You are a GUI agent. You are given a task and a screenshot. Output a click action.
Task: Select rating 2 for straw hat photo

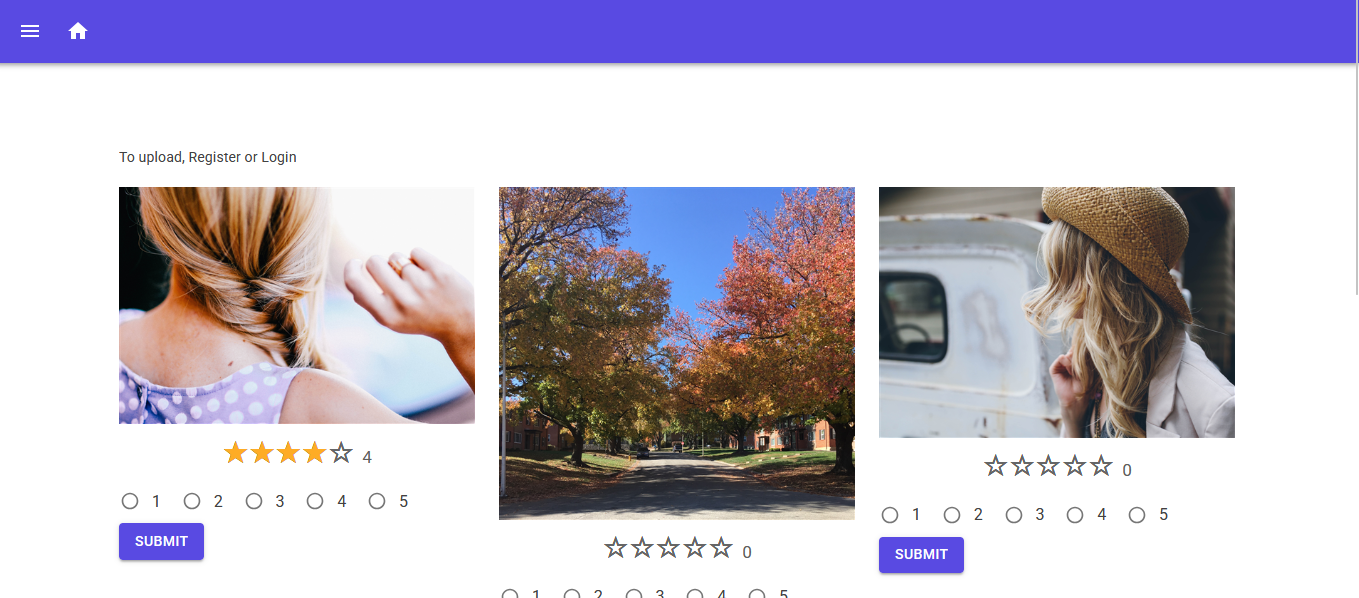click(x=952, y=515)
